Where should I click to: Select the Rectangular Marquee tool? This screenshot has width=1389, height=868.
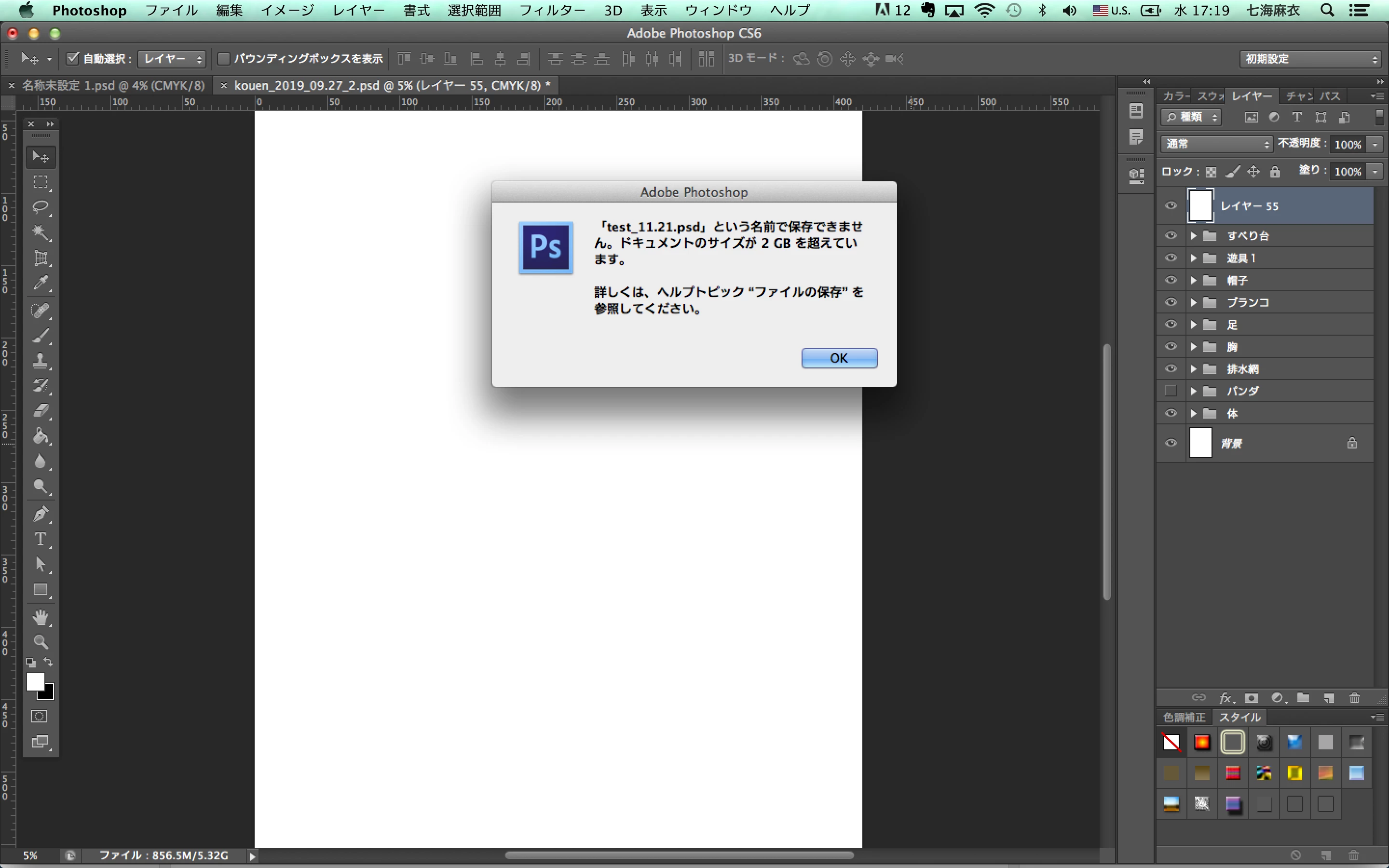(x=40, y=182)
